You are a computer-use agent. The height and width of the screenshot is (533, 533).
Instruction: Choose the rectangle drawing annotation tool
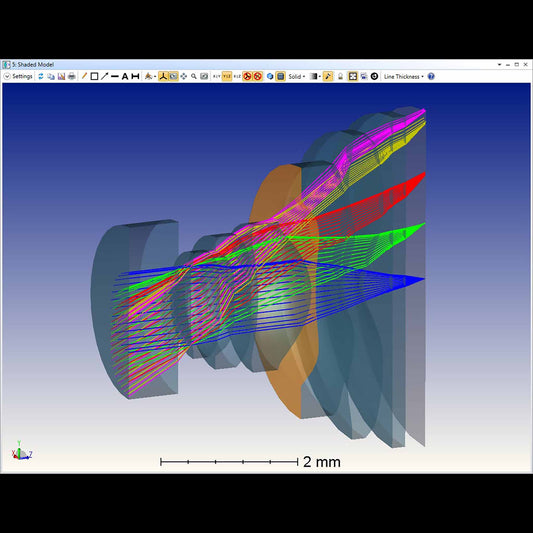pyautogui.click(x=94, y=76)
